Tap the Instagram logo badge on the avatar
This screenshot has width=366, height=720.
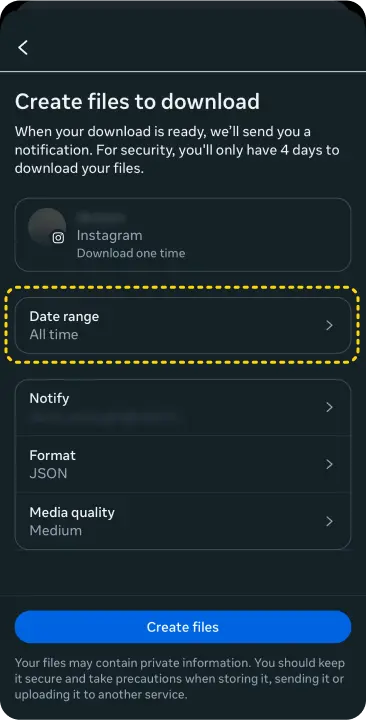click(58, 238)
